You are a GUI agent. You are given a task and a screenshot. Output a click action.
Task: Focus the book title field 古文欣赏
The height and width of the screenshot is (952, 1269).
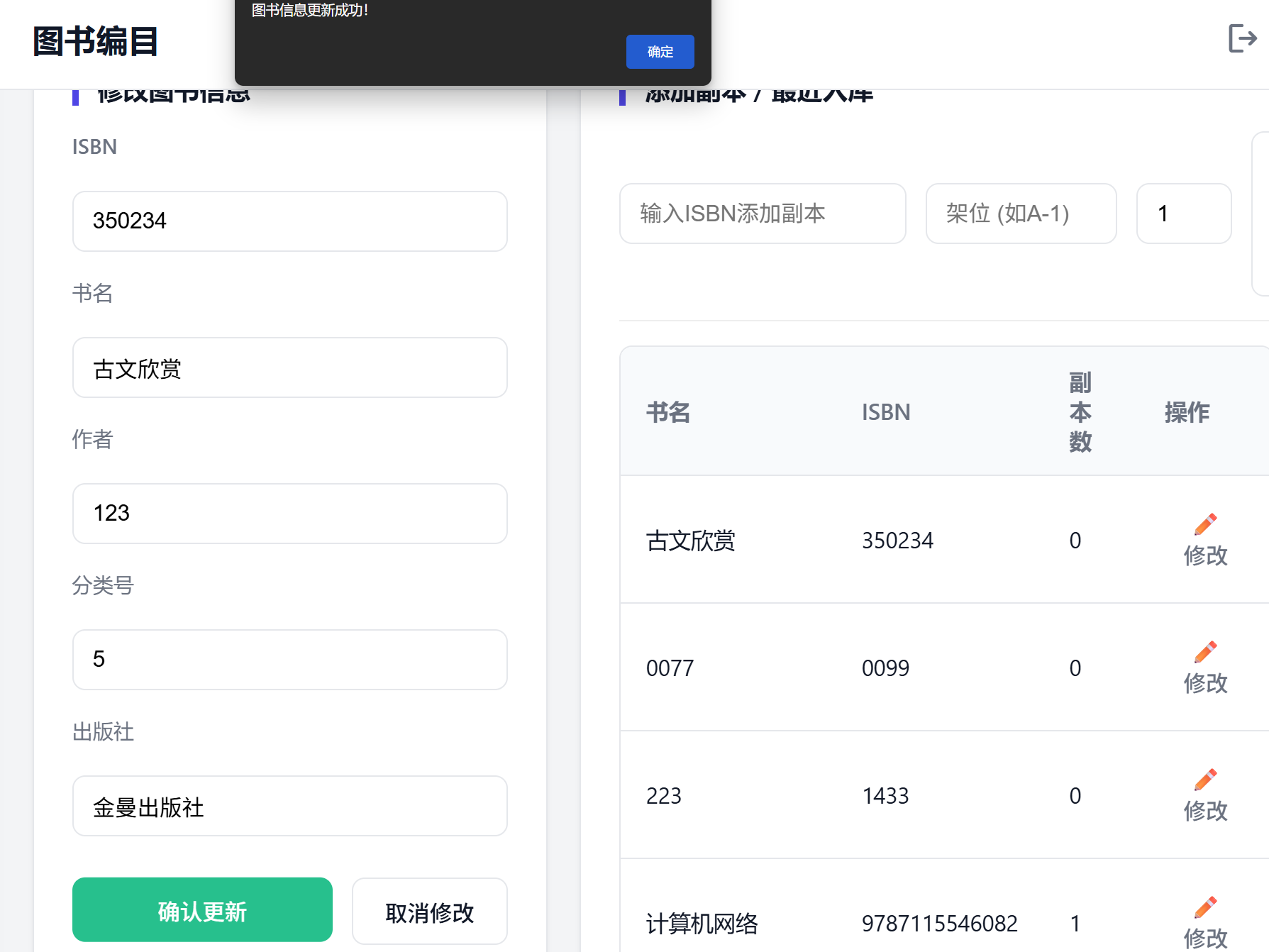point(289,367)
